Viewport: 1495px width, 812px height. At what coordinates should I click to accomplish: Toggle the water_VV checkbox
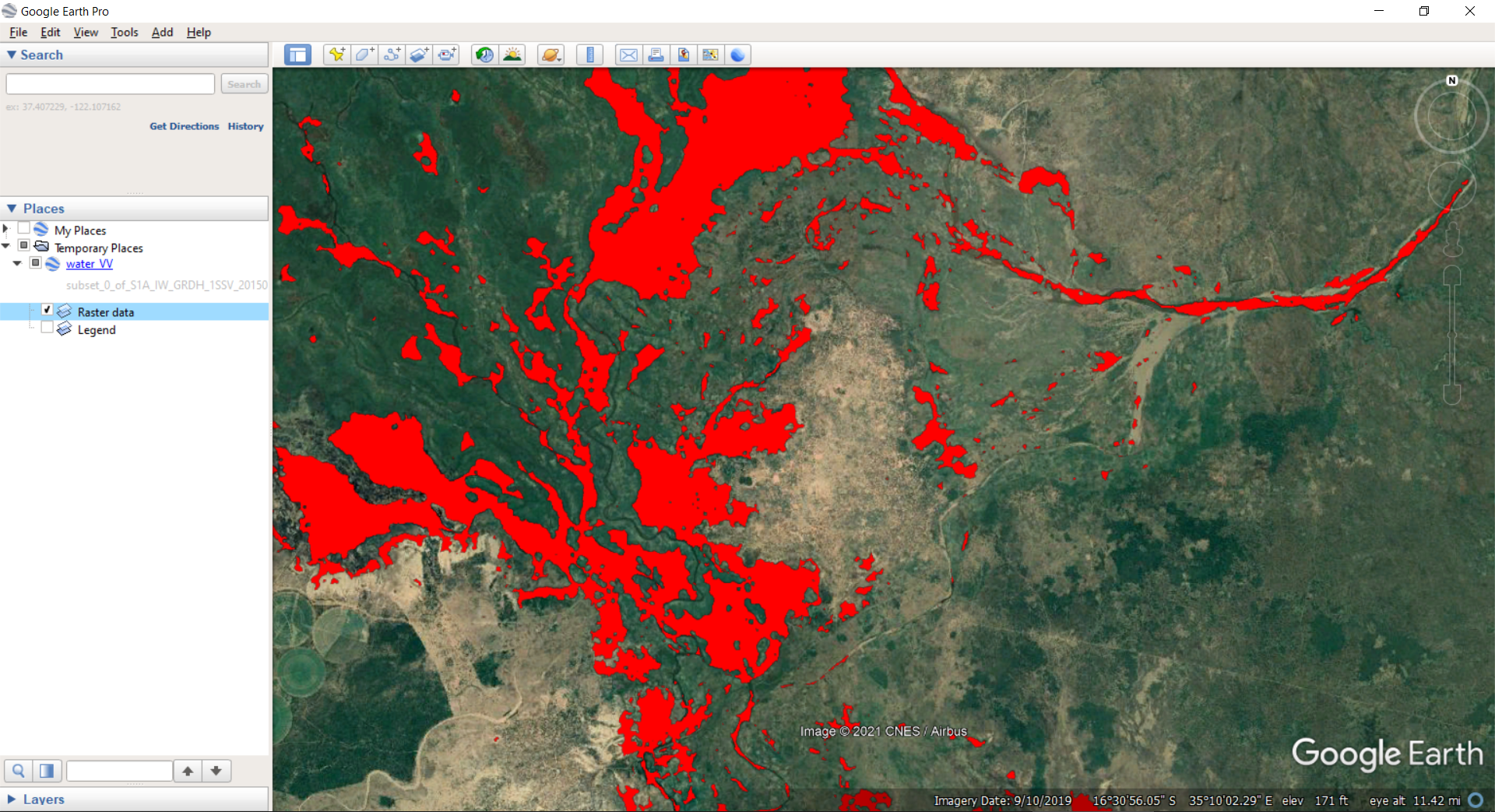point(36,263)
